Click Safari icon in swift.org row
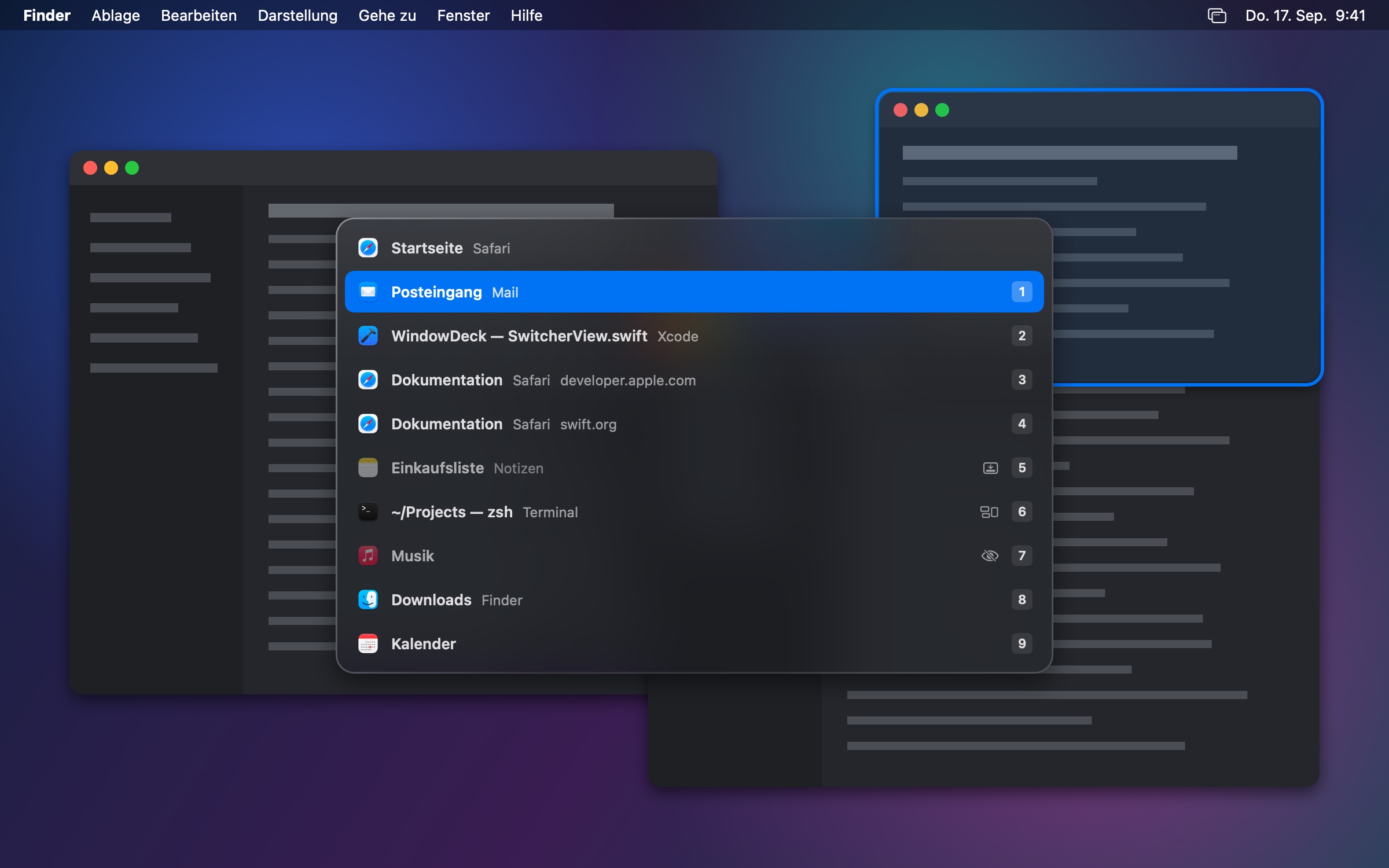Viewport: 1389px width, 868px height. pos(368,424)
